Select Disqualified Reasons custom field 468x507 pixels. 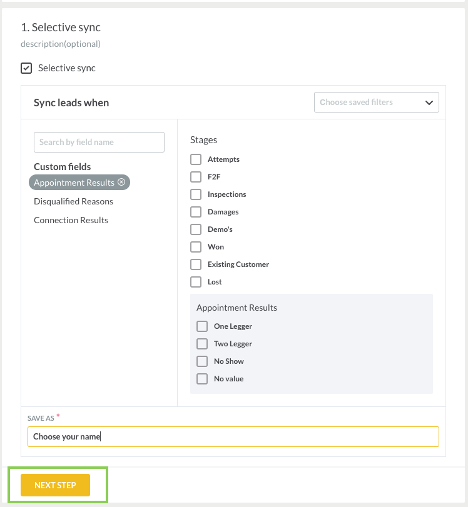pyautogui.click(x=73, y=201)
